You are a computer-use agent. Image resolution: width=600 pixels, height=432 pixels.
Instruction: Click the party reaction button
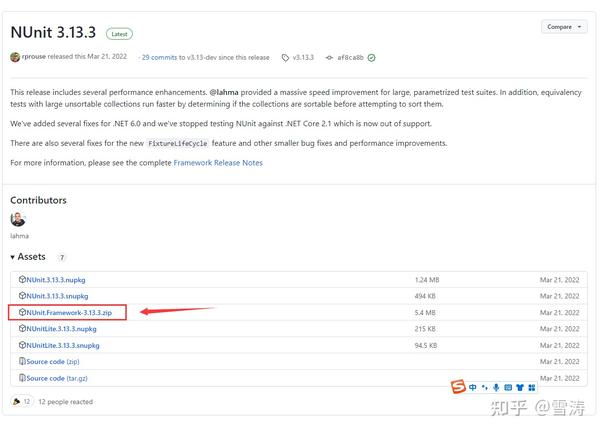[x=21, y=402]
